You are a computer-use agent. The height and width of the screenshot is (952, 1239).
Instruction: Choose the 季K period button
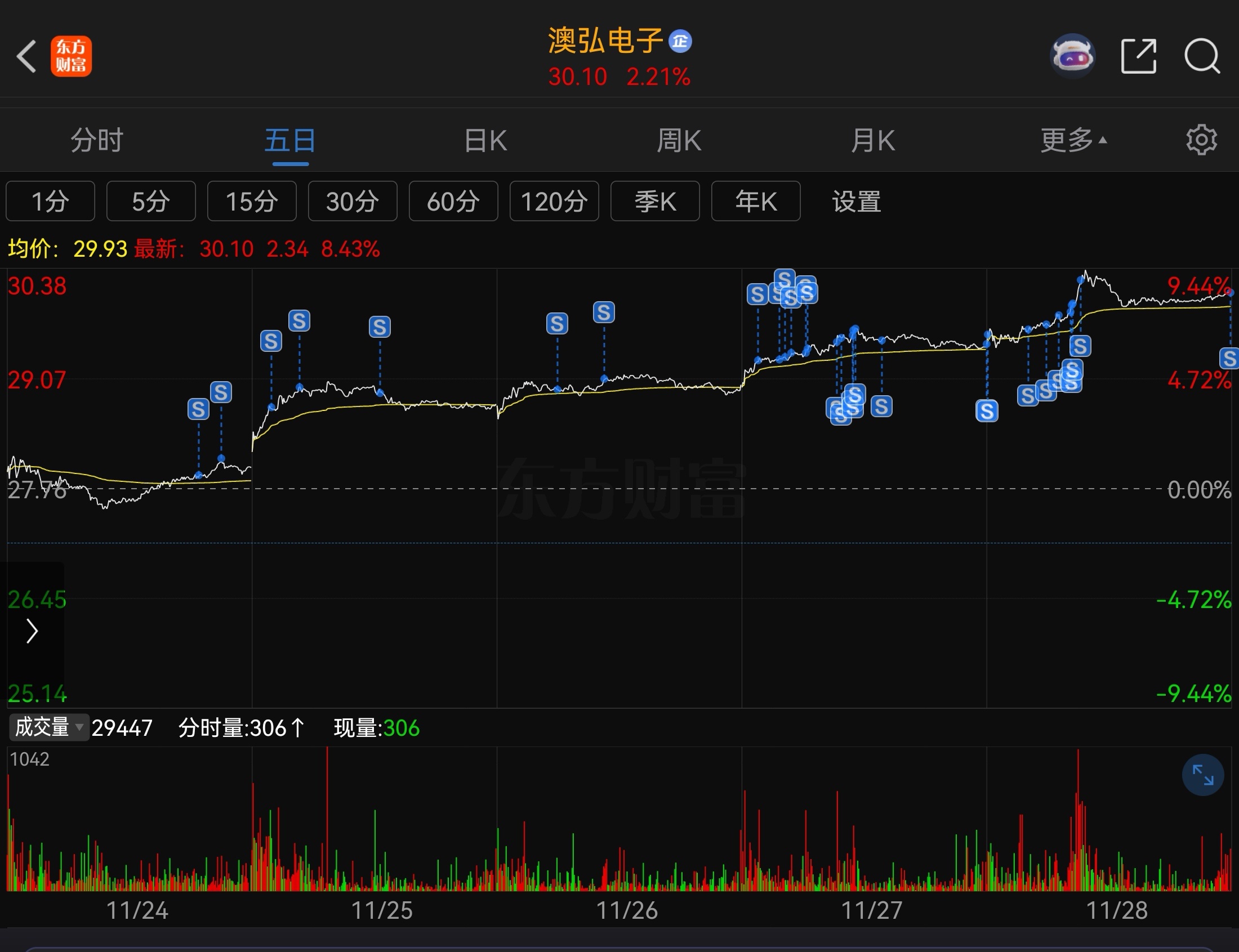pyautogui.click(x=654, y=201)
